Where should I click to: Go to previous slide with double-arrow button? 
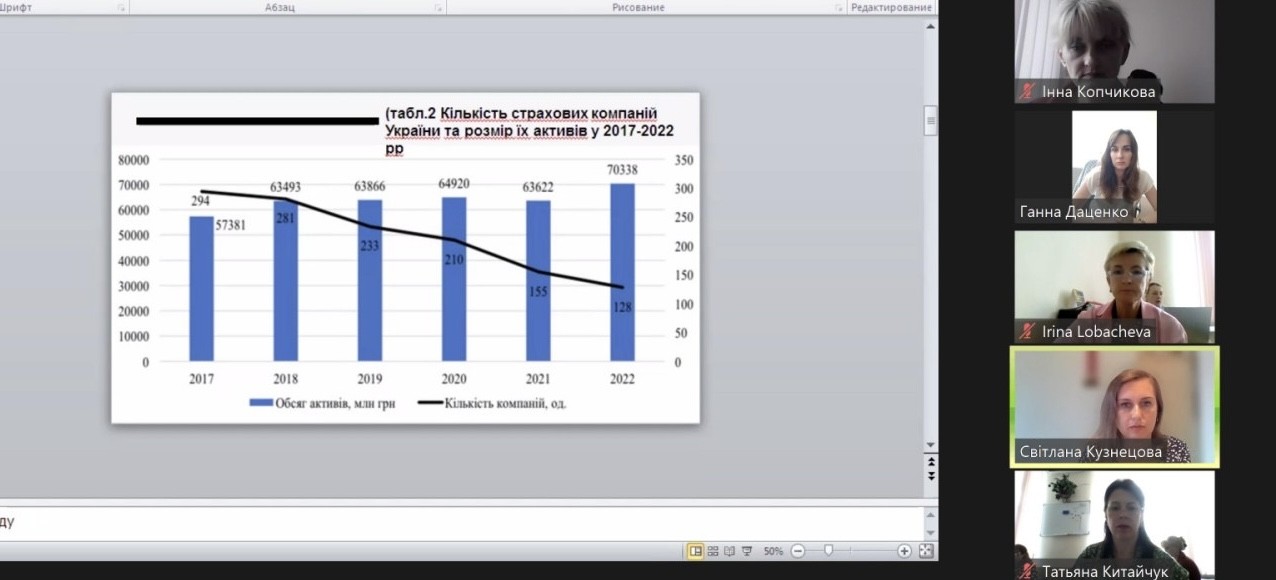pos(931,463)
